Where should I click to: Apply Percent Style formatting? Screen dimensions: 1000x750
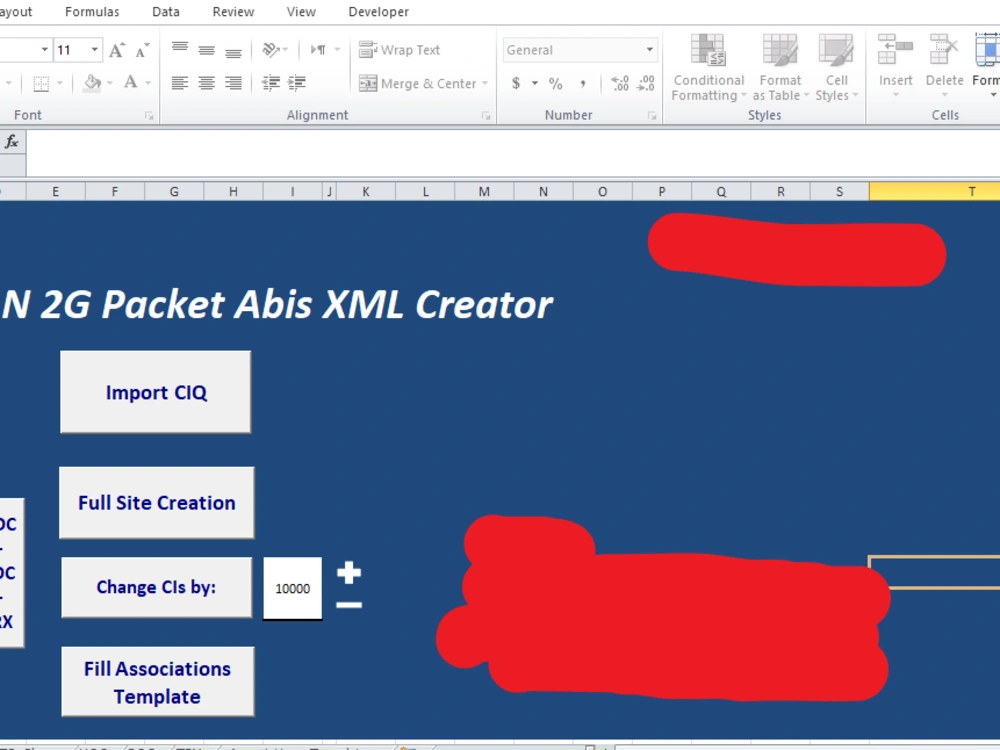[556, 84]
